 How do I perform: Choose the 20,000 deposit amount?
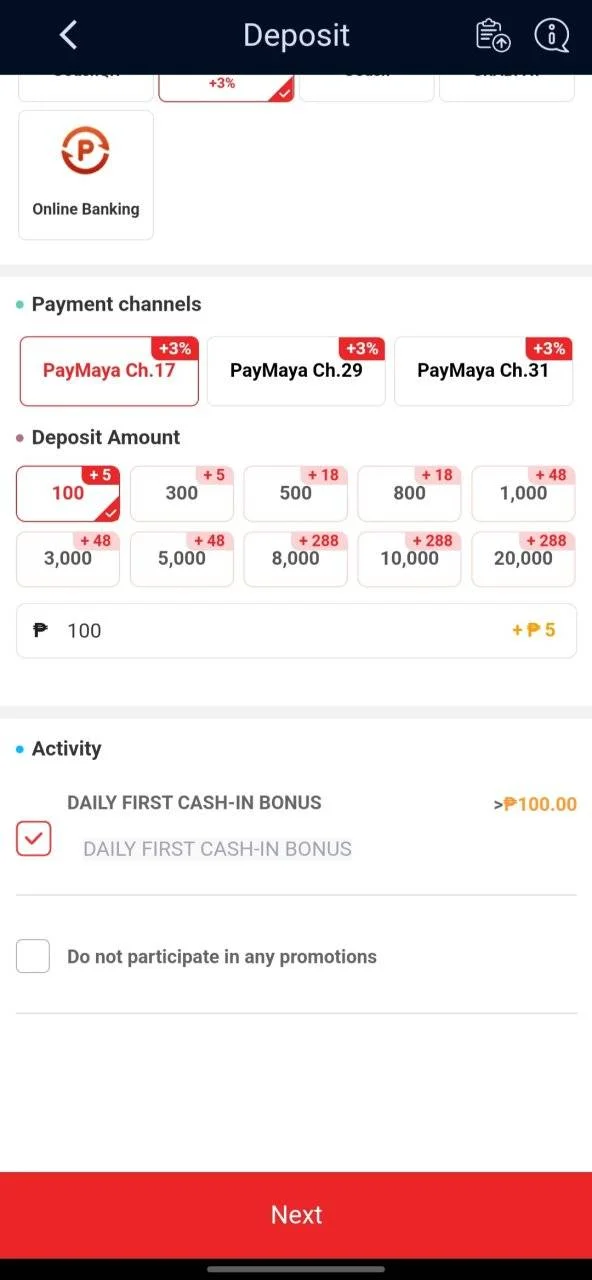[x=523, y=559]
